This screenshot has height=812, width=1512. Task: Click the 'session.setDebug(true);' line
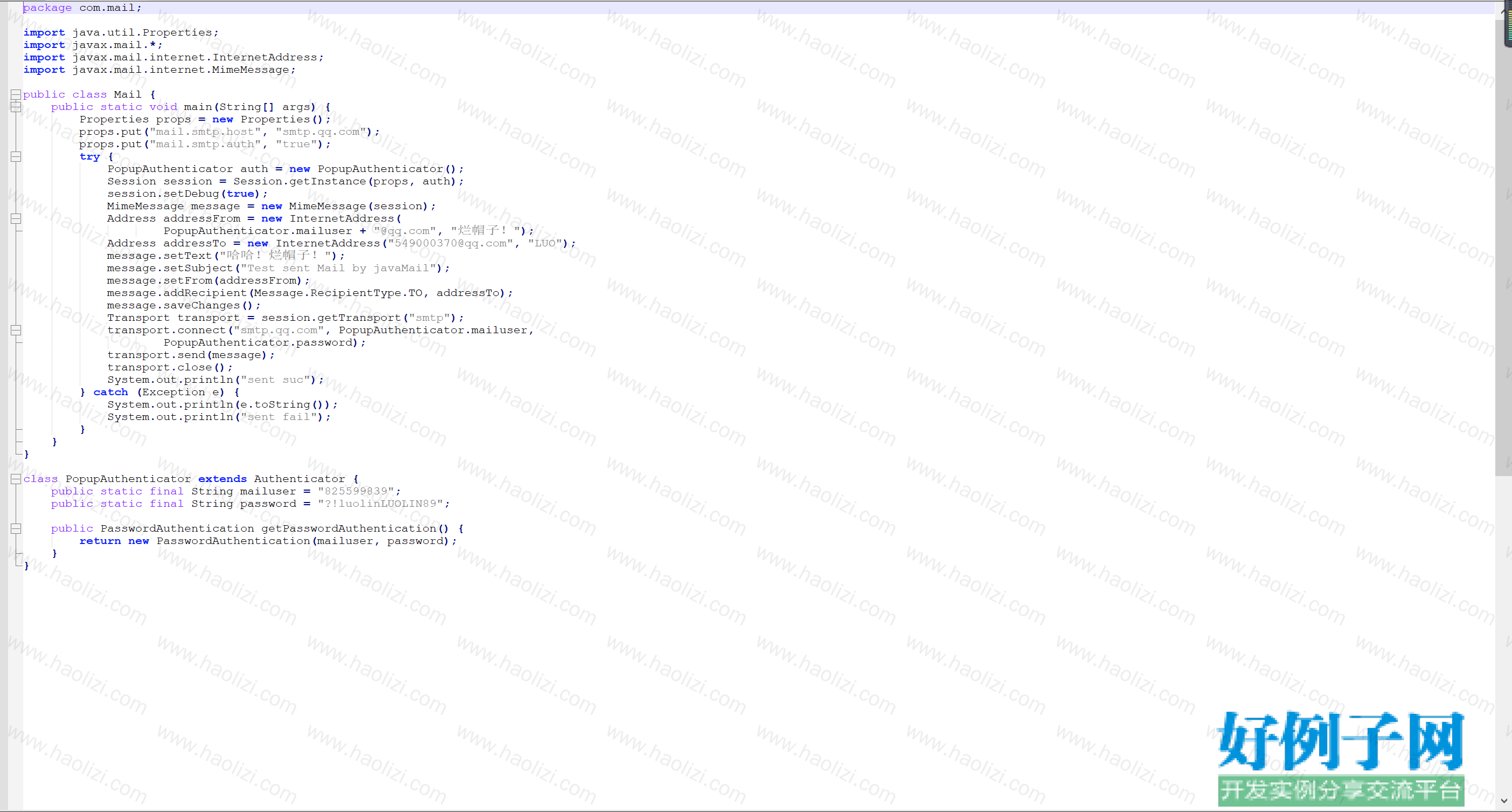(188, 194)
